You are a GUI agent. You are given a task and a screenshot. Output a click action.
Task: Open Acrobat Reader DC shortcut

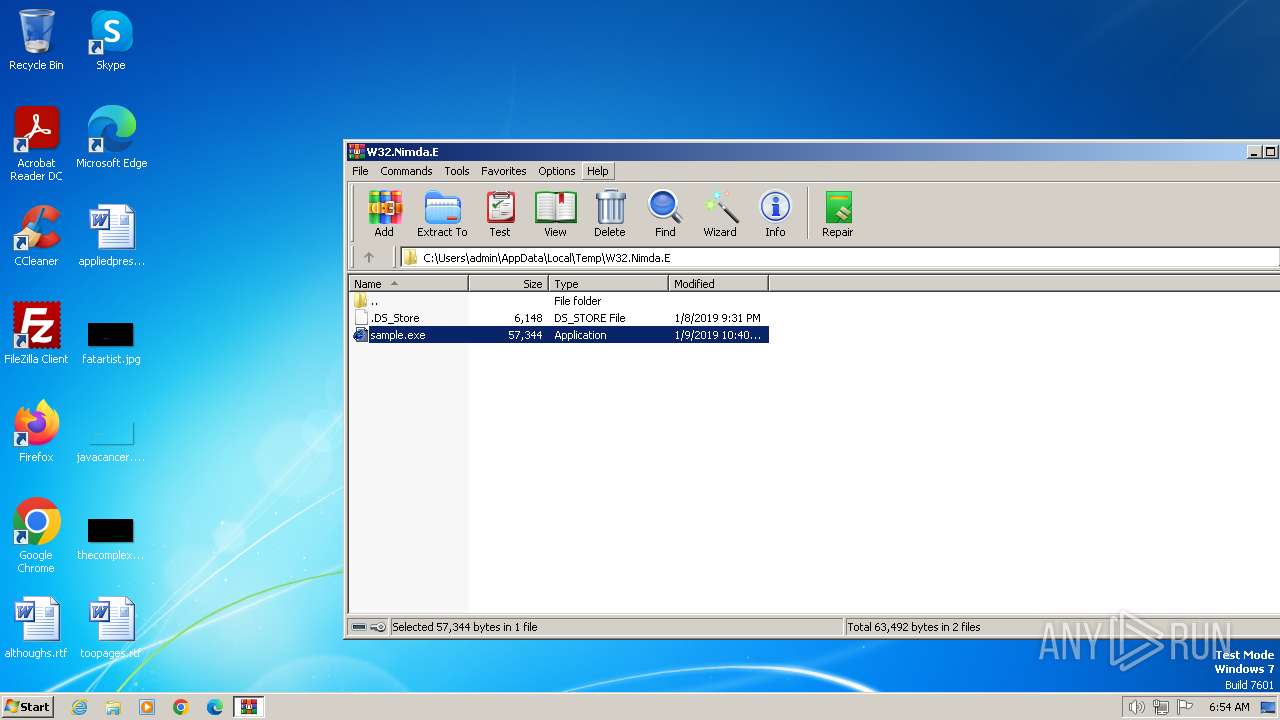tap(36, 144)
